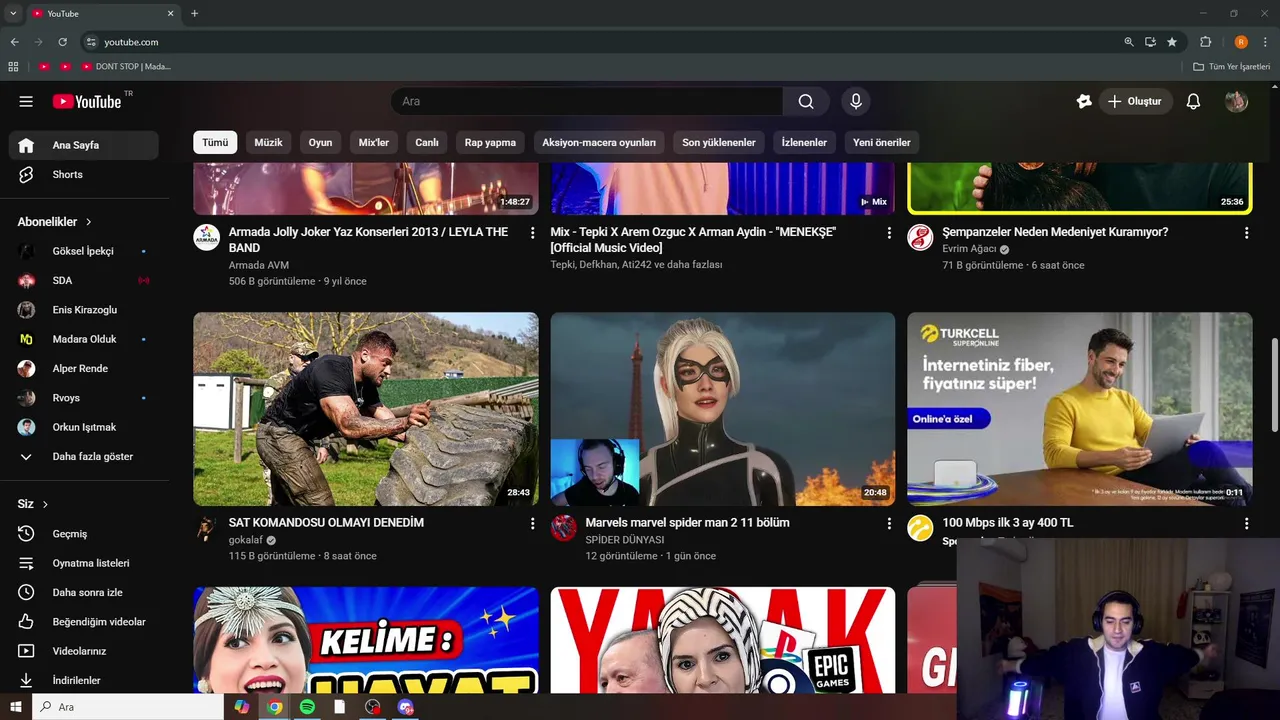Open Shorts in sidebar
Viewport: 1280px width, 720px height.
click(84, 174)
